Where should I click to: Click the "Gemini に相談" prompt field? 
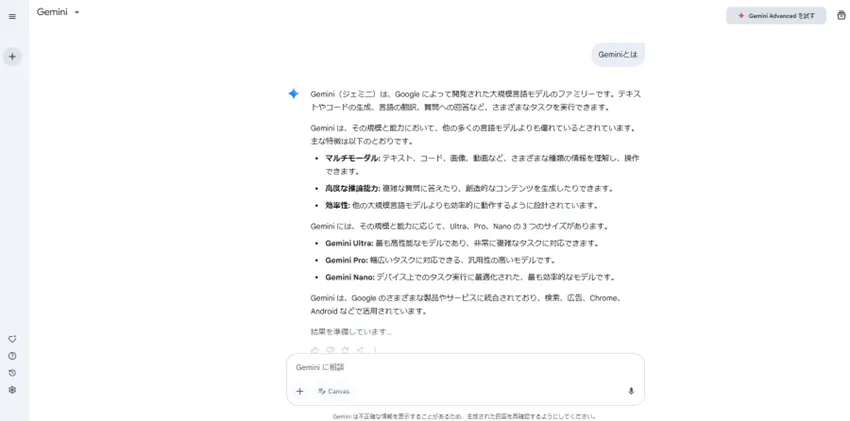click(x=465, y=367)
